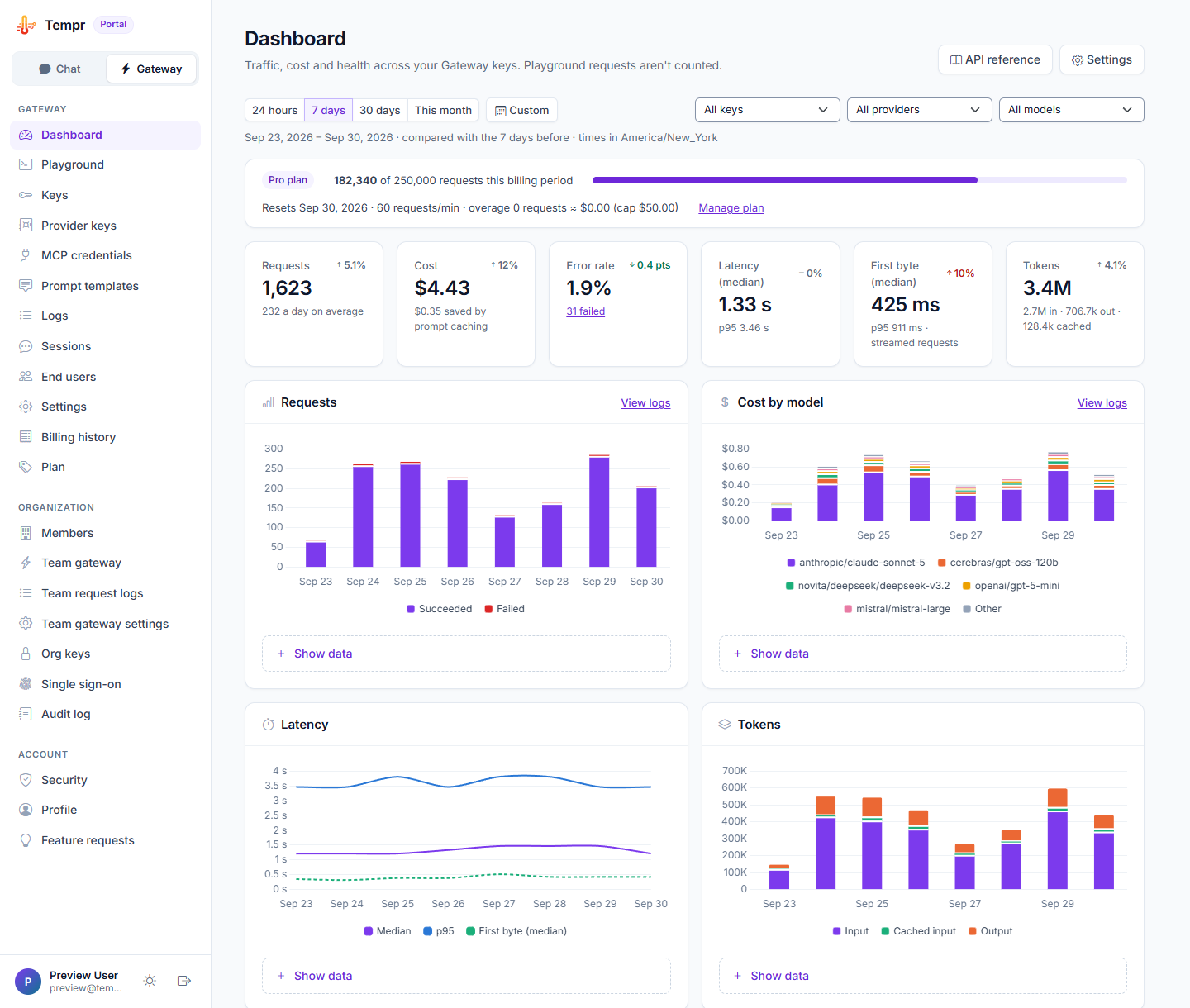1190x1008 pixels.
Task: Open Billing history via its icon
Action: 26,437
